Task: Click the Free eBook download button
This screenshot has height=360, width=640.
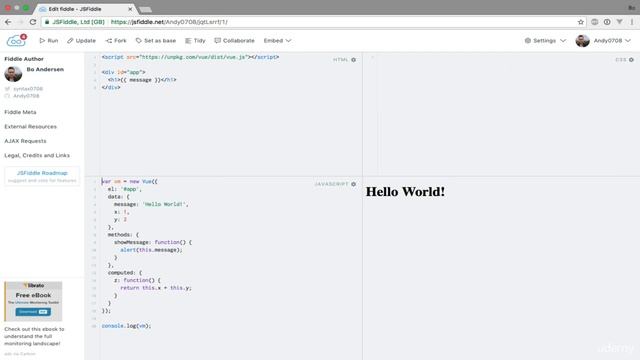Action: 33,312
